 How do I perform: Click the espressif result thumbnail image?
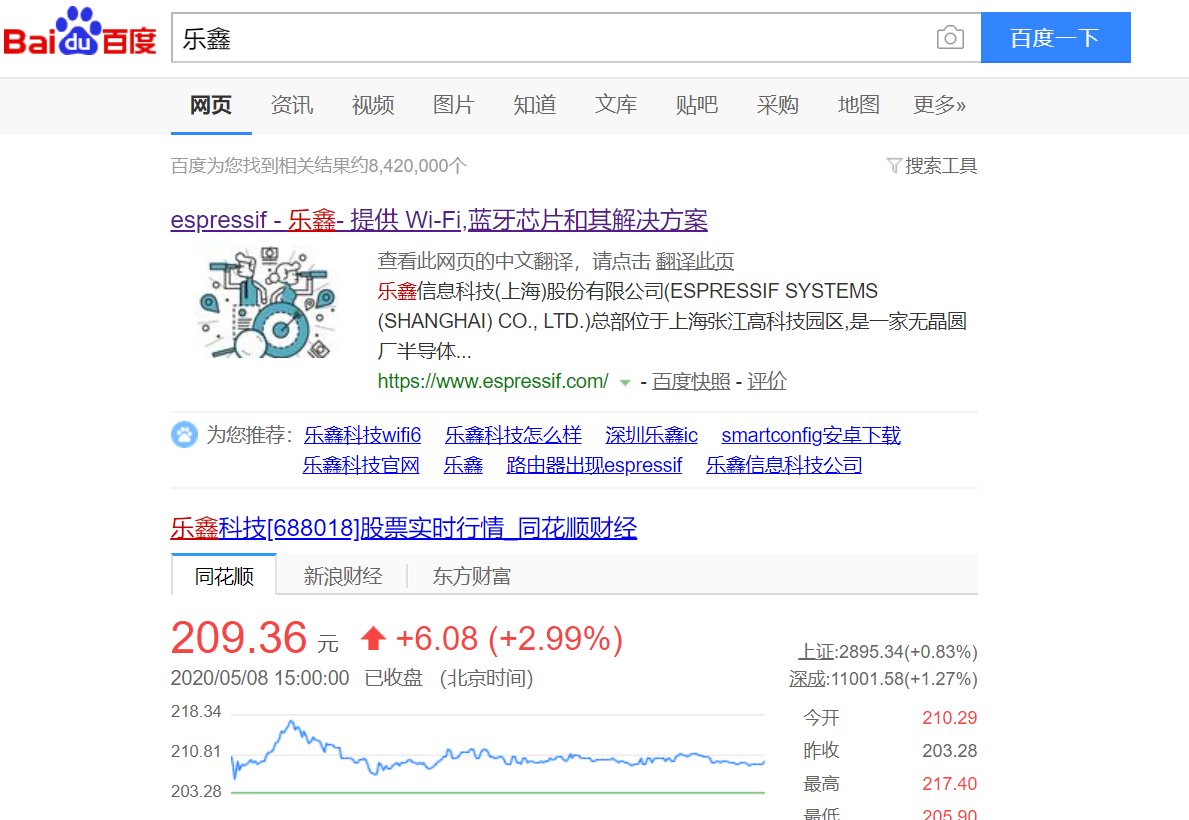(x=267, y=302)
